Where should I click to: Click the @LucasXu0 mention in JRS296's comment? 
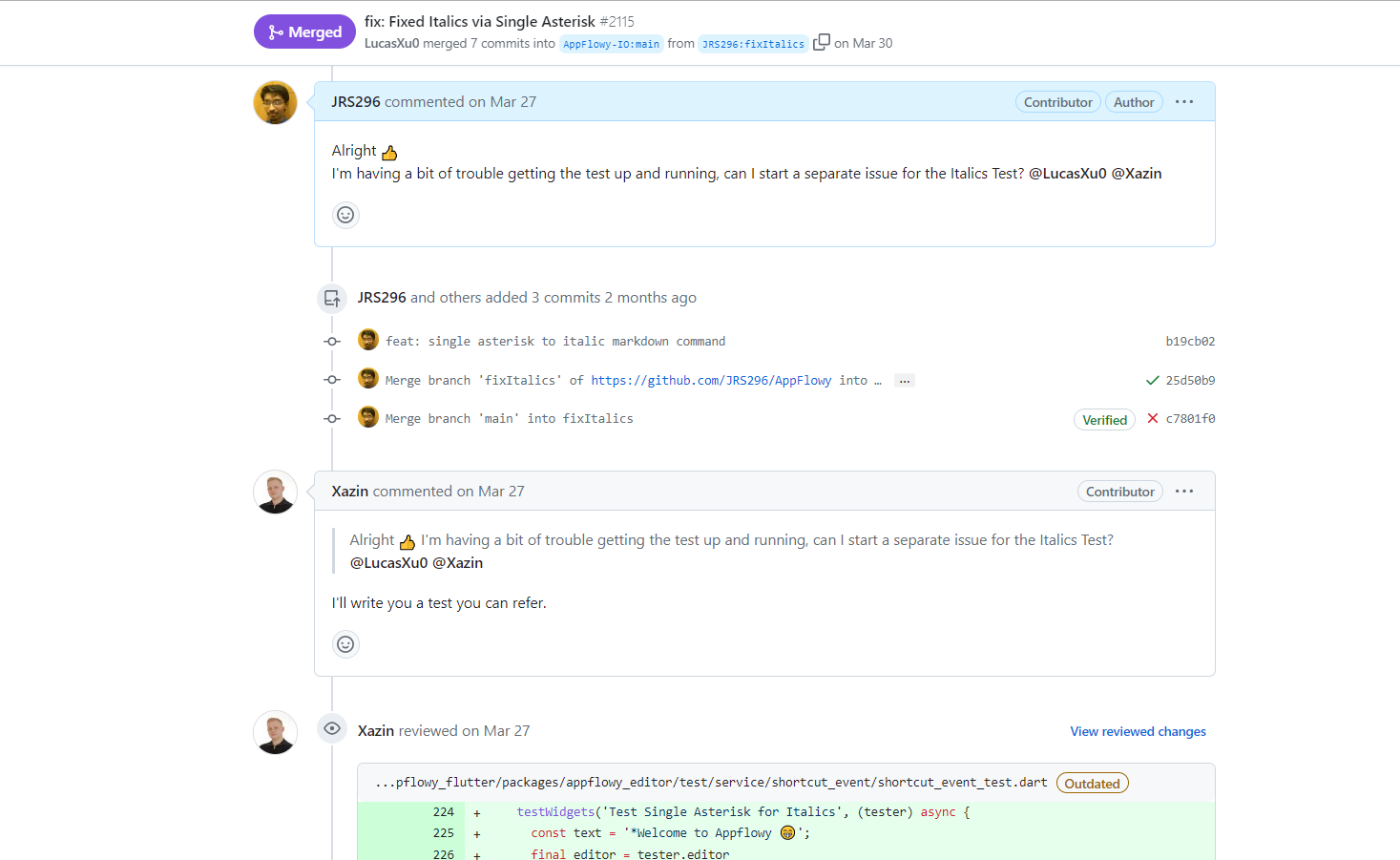click(x=1067, y=173)
